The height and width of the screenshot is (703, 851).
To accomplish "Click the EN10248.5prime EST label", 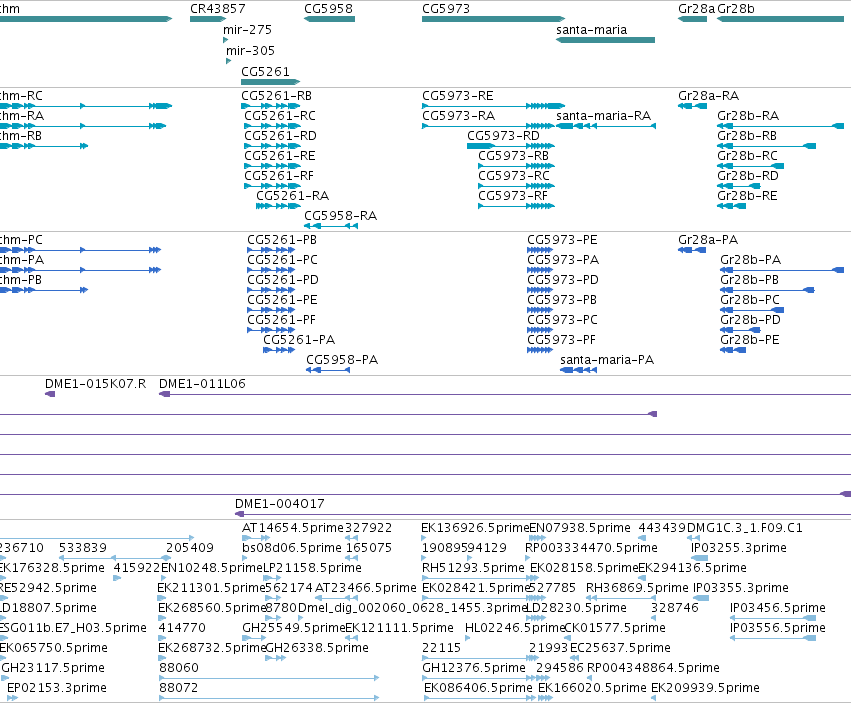I will [212, 568].
